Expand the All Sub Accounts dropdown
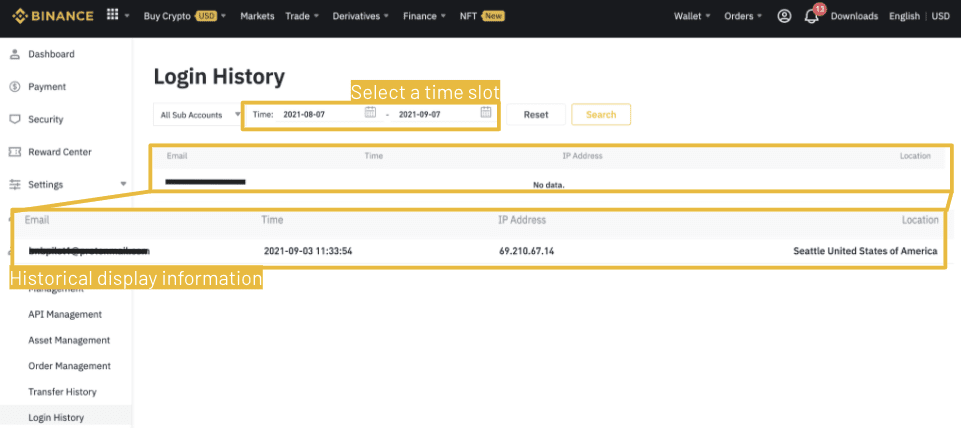The height and width of the screenshot is (428, 961). pyautogui.click(x=200, y=115)
